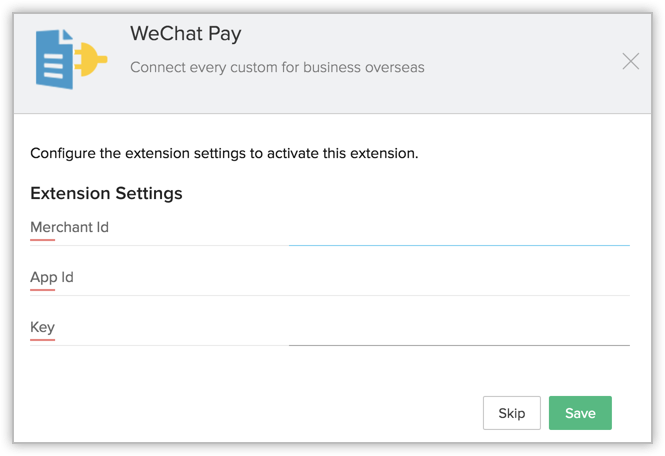
Task: Click the 'Configure the extension settings' instruction text
Action: [224, 154]
